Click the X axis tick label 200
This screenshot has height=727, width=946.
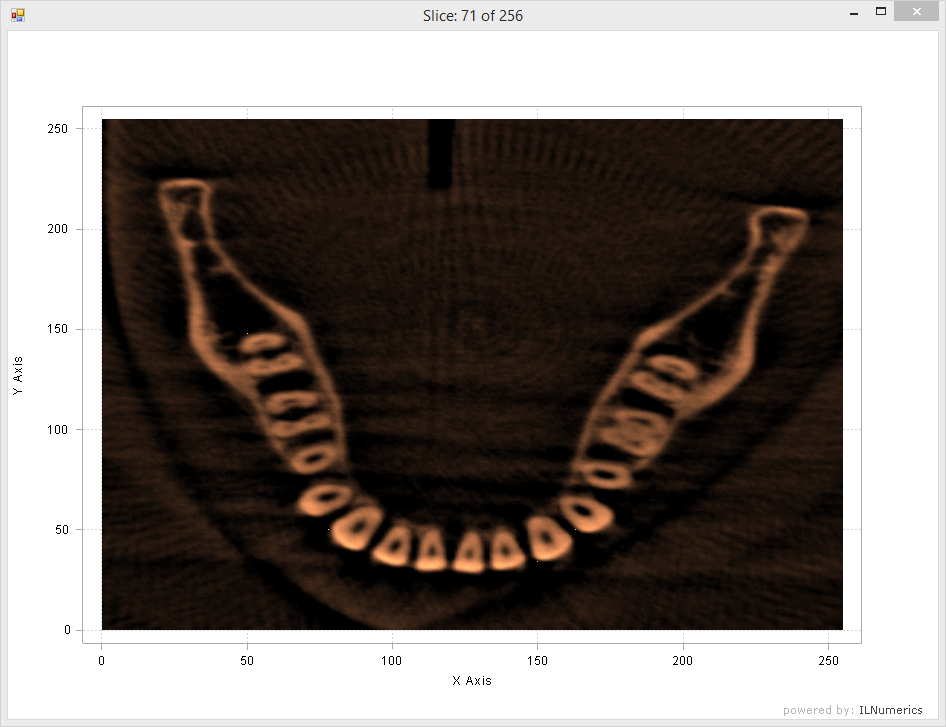682,661
